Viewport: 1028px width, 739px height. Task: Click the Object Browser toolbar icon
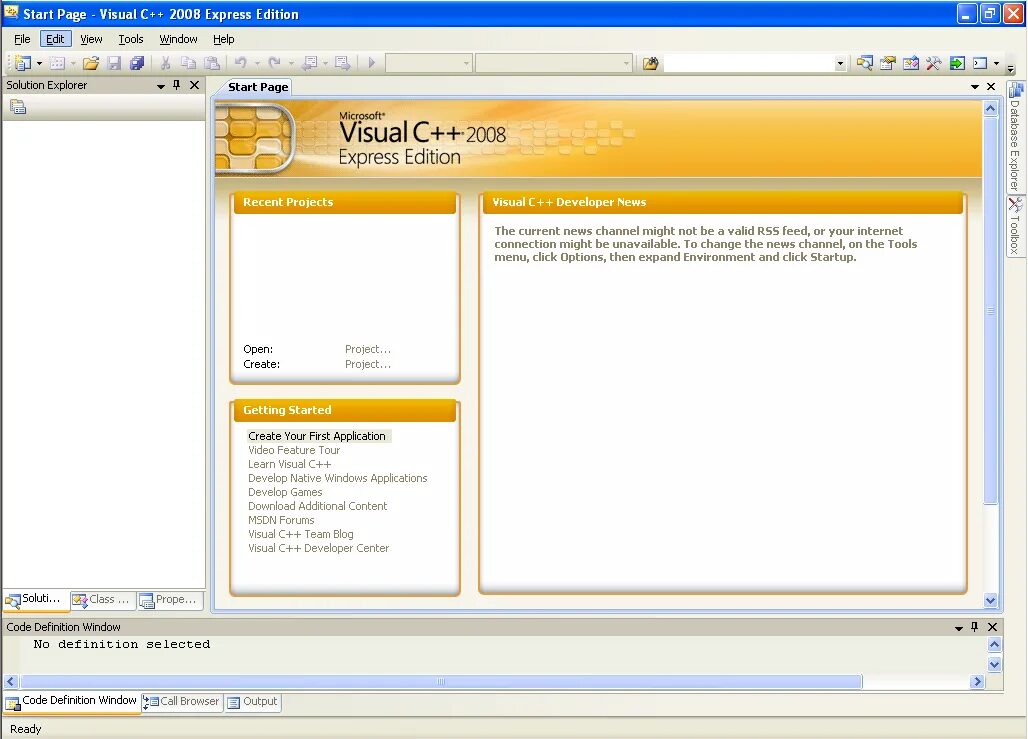pos(911,63)
